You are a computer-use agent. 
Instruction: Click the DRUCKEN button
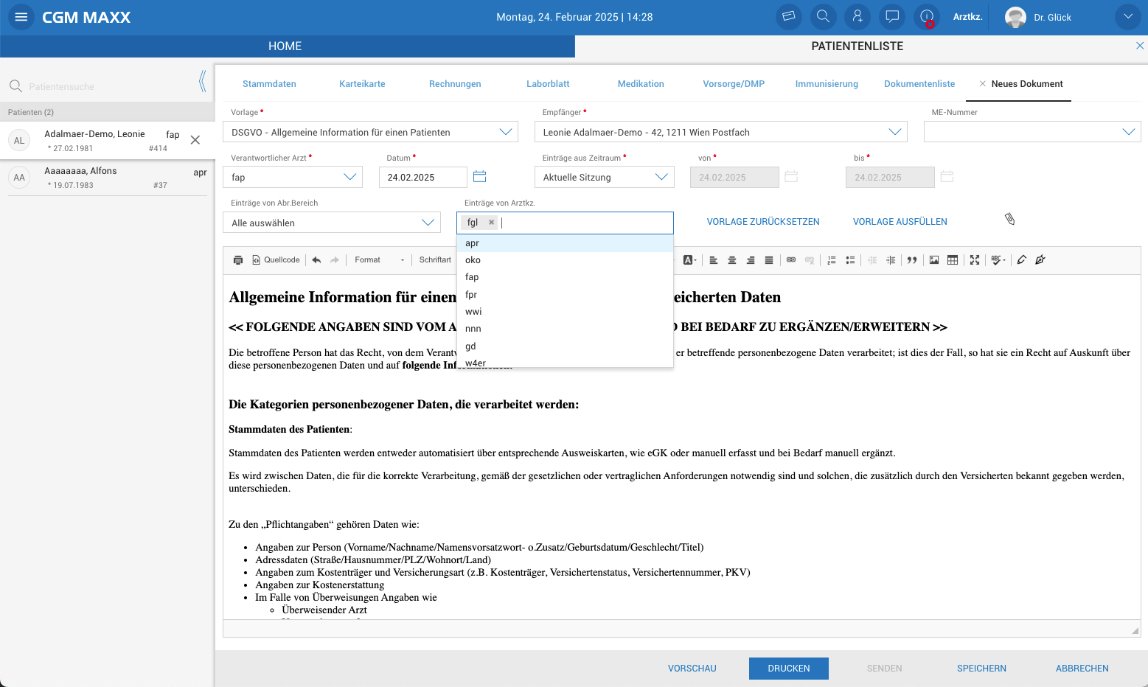tap(789, 668)
